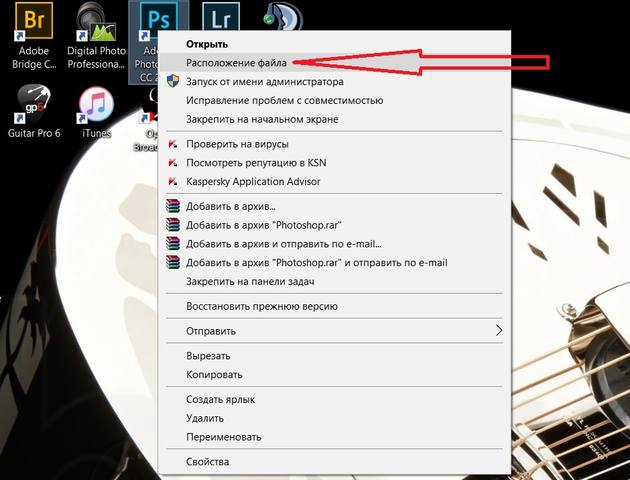The width and height of the screenshot is (630, 480).
Task: Choose Открыть from the context menu
Action: coord(335,44)
